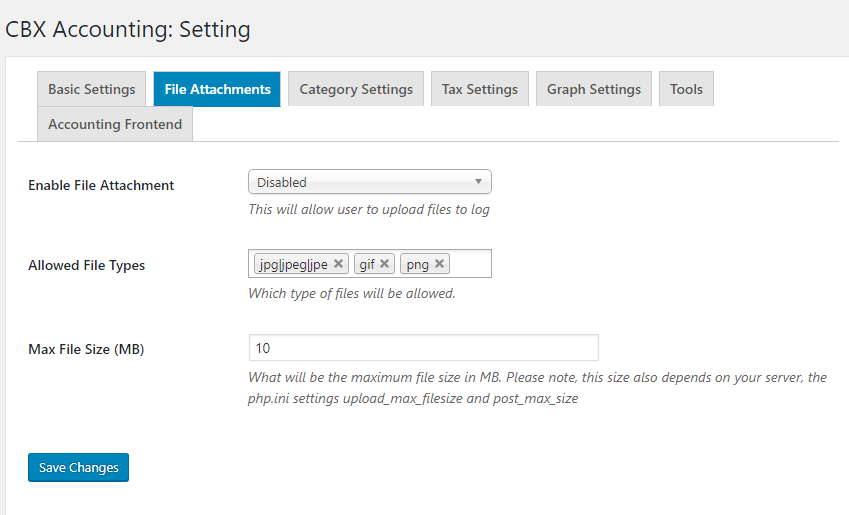
Task: Switch to Accounting Frontend tab
Action: click(x=115, y=124)
